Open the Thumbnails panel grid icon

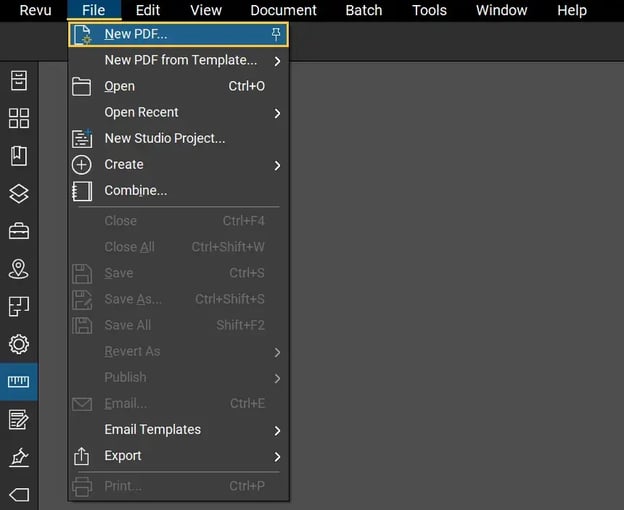pos(19,118)
